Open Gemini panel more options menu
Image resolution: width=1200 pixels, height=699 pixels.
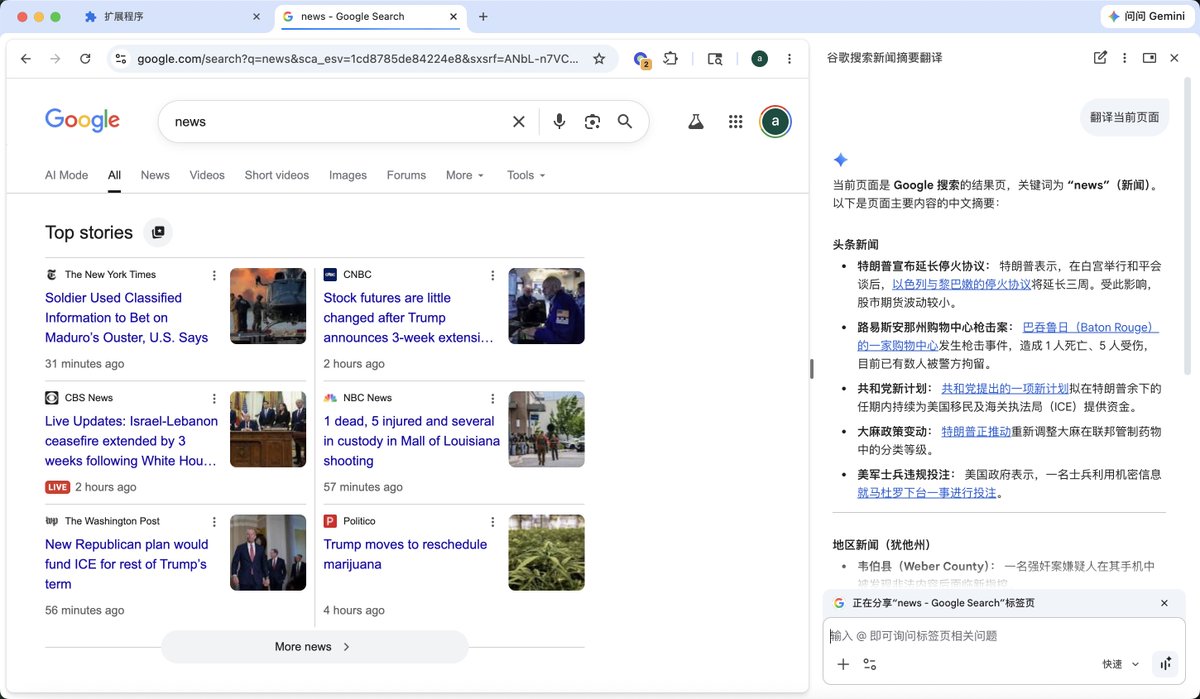[x=1125, y=58]
